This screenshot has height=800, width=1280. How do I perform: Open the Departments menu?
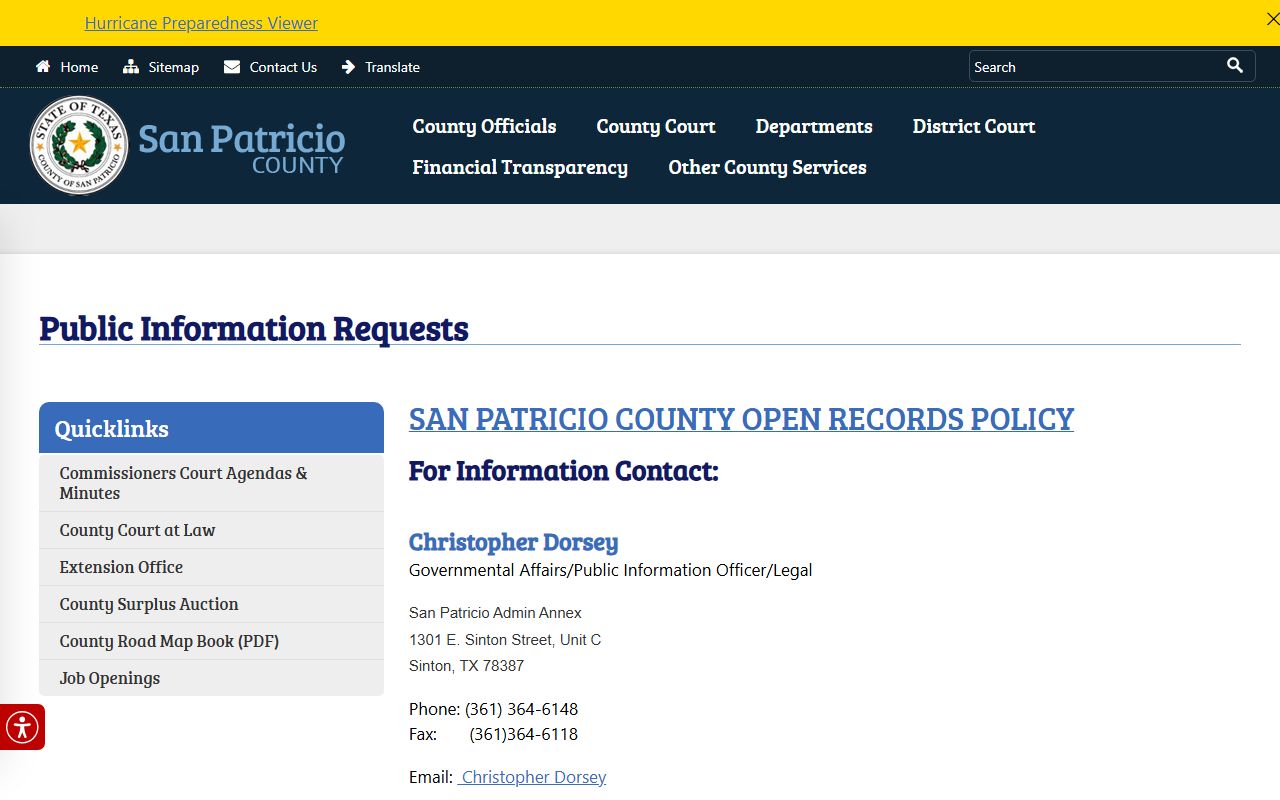pyautogui.click(x=814, y=126)
